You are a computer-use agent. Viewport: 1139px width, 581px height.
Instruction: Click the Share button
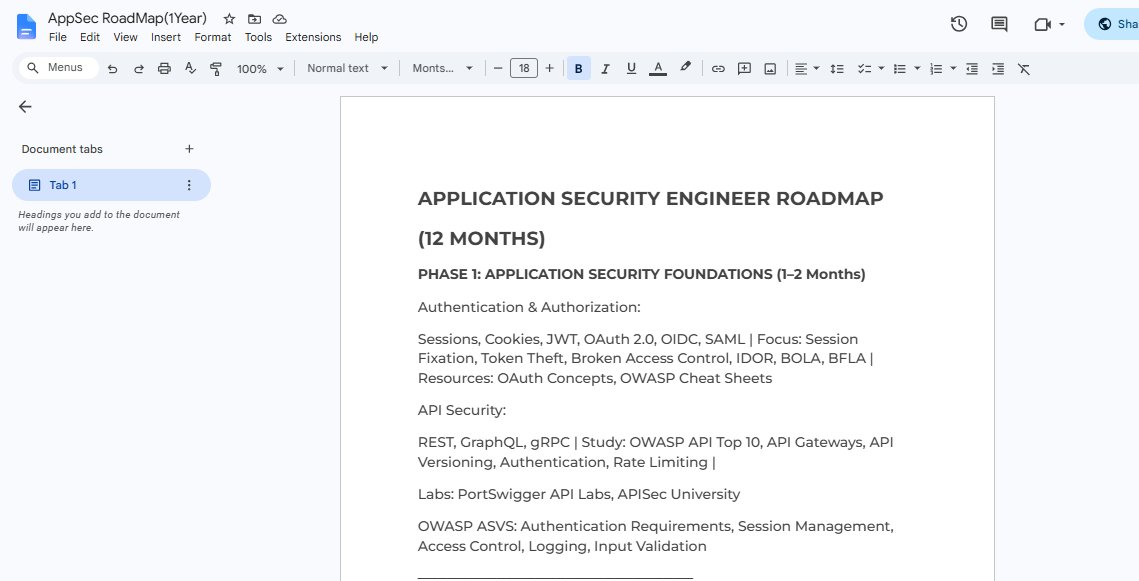pyautogui.click(x=1113, y=24)
